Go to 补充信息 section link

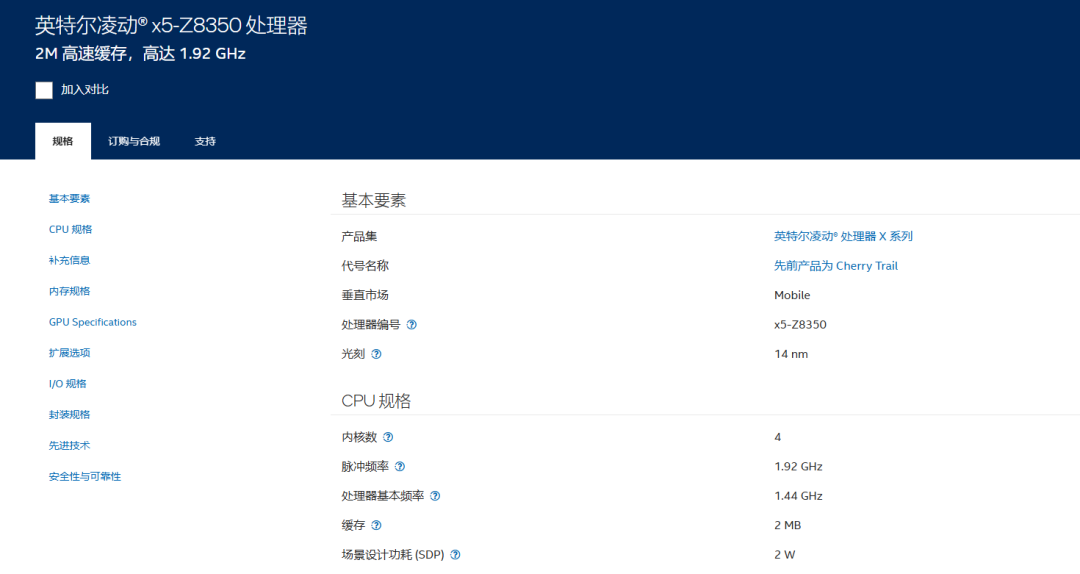click(x=70, y=260)
